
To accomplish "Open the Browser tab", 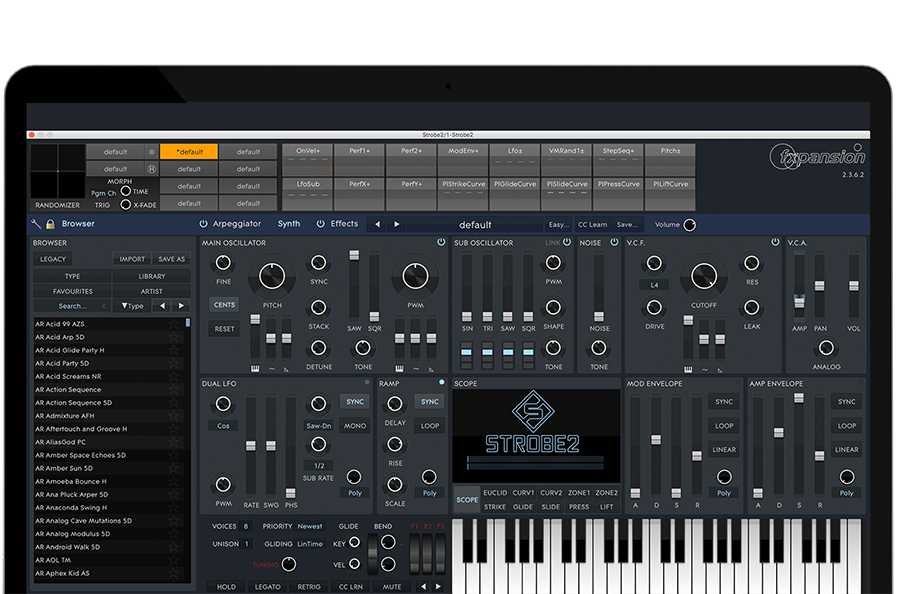I will click(78, 224).
